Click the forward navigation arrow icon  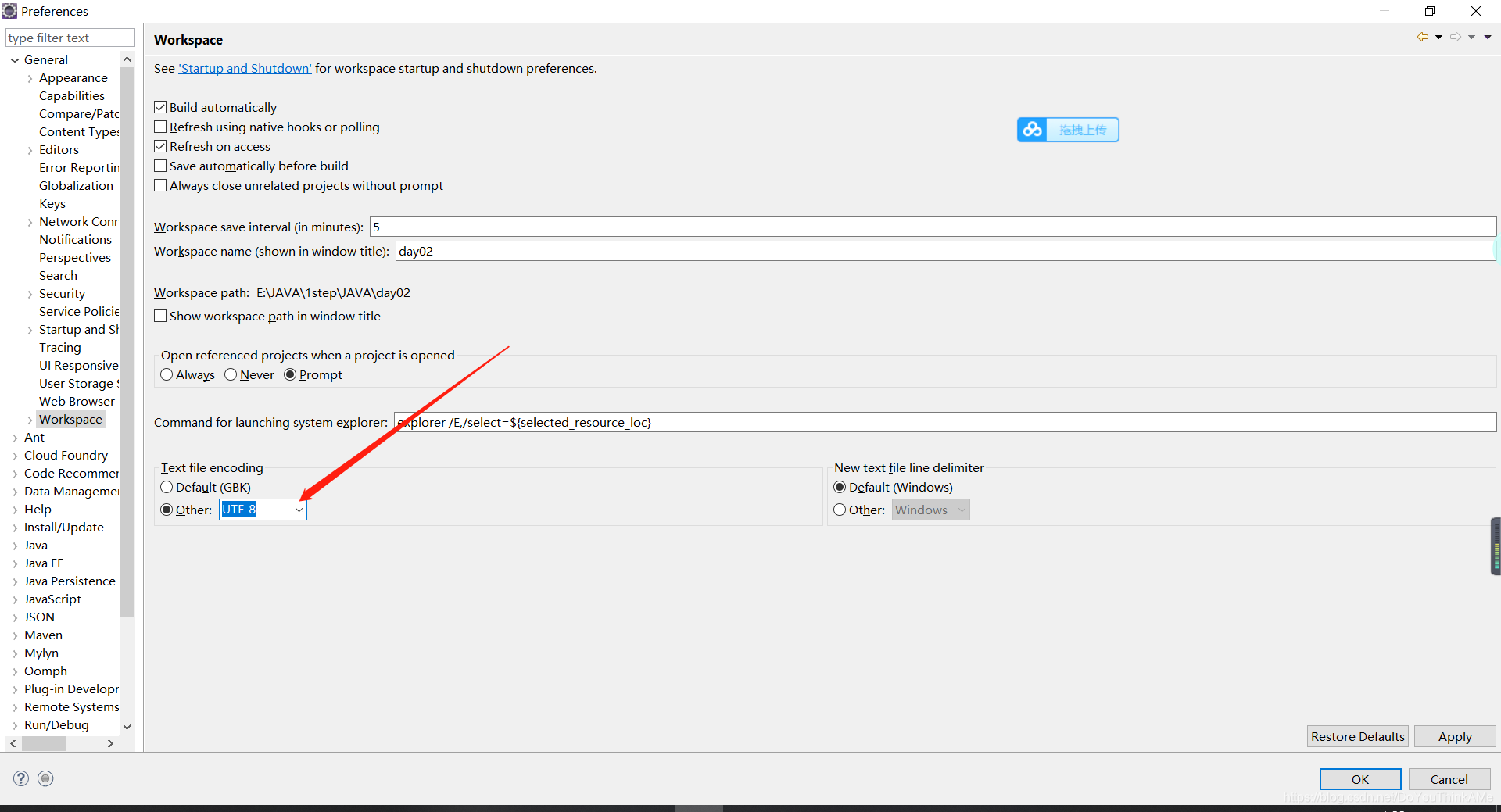point(1455,37)
